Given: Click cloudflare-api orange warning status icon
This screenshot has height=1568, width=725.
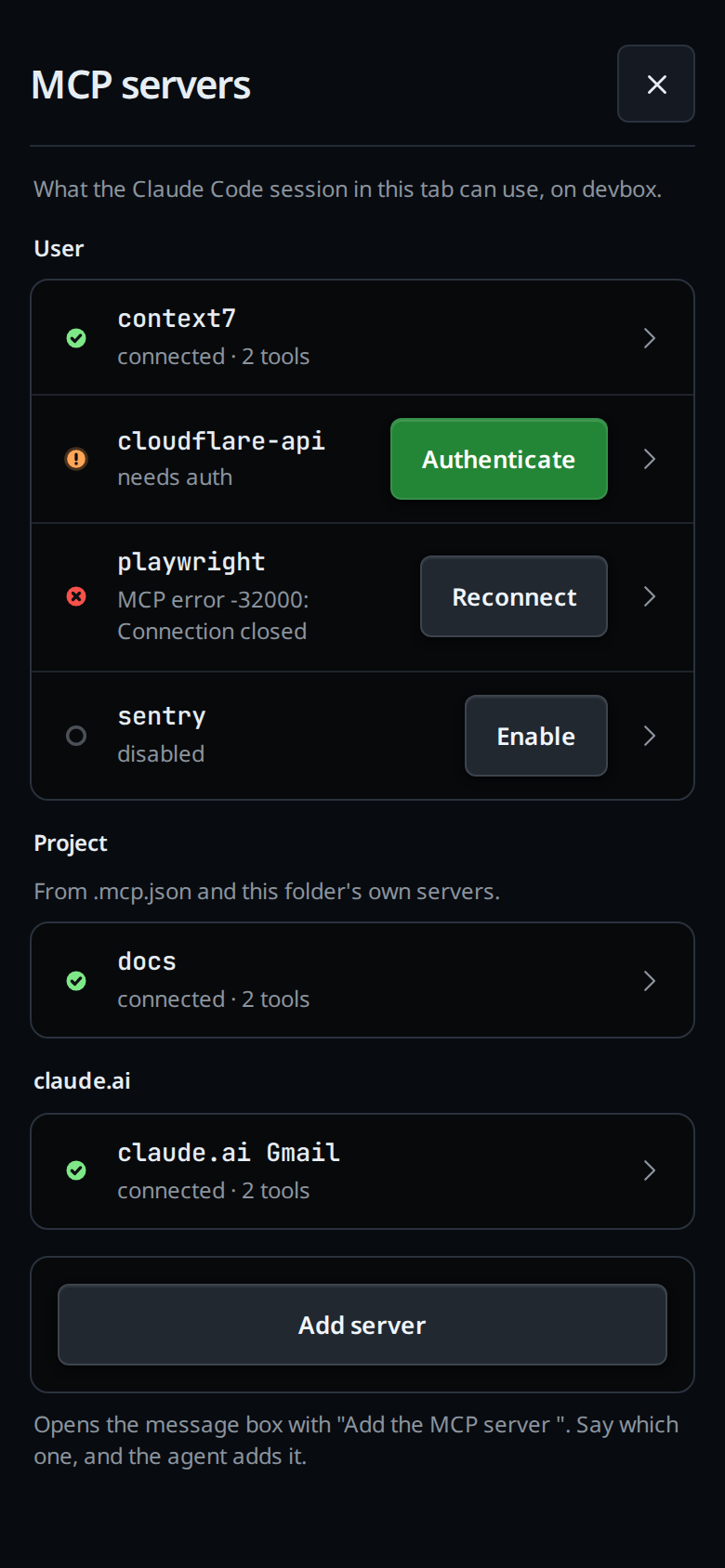Looking at the screenshot, I should click(x=76, y=459).
